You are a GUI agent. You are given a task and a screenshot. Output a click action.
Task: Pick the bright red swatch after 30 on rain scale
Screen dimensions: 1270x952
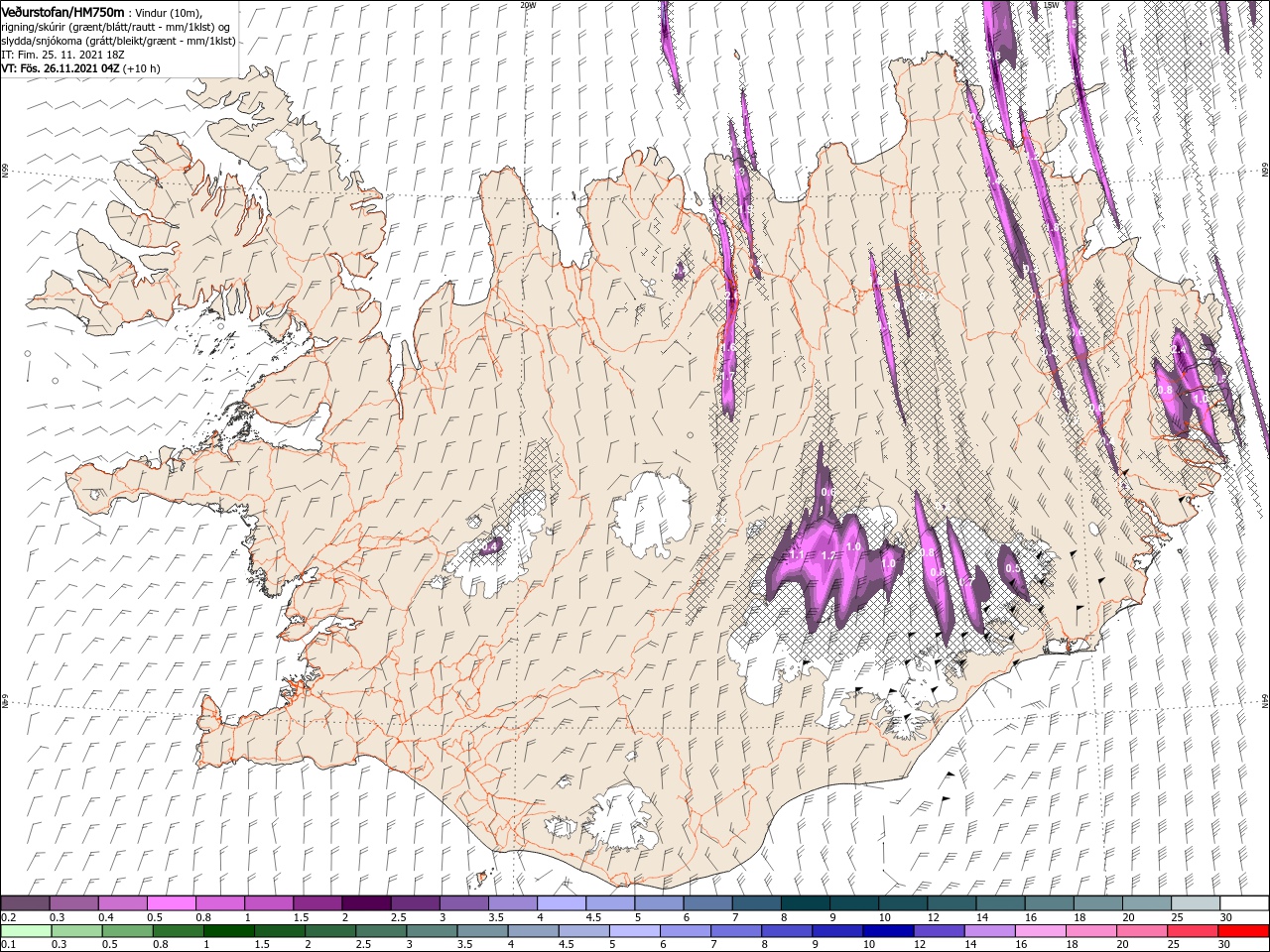pyautogui.click(x=1242, y=931)
